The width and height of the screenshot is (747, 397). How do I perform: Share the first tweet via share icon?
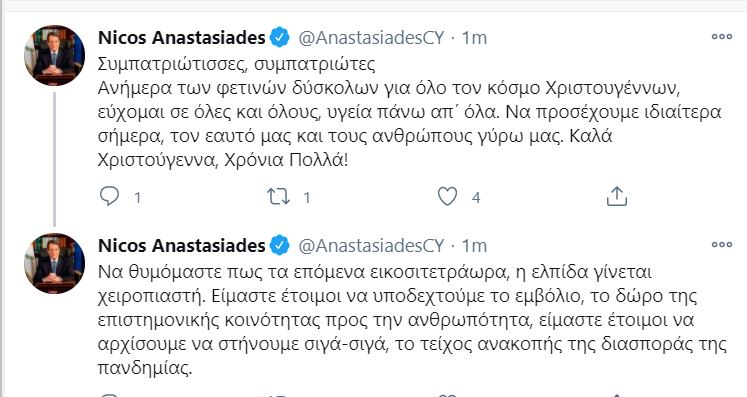pyautogui.click(x=616, y=196)
